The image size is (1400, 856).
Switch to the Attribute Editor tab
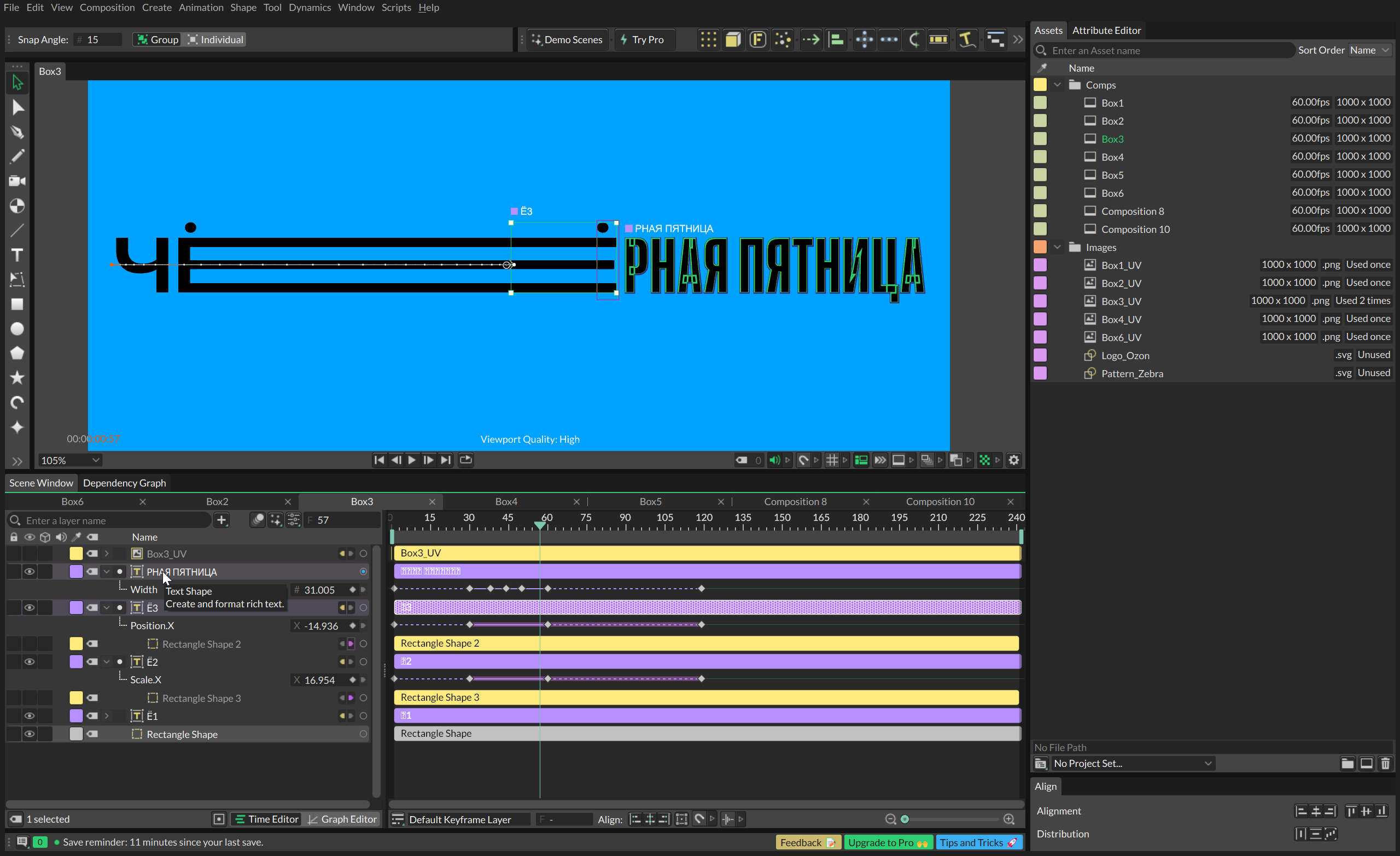click(x=1106, y=30)
